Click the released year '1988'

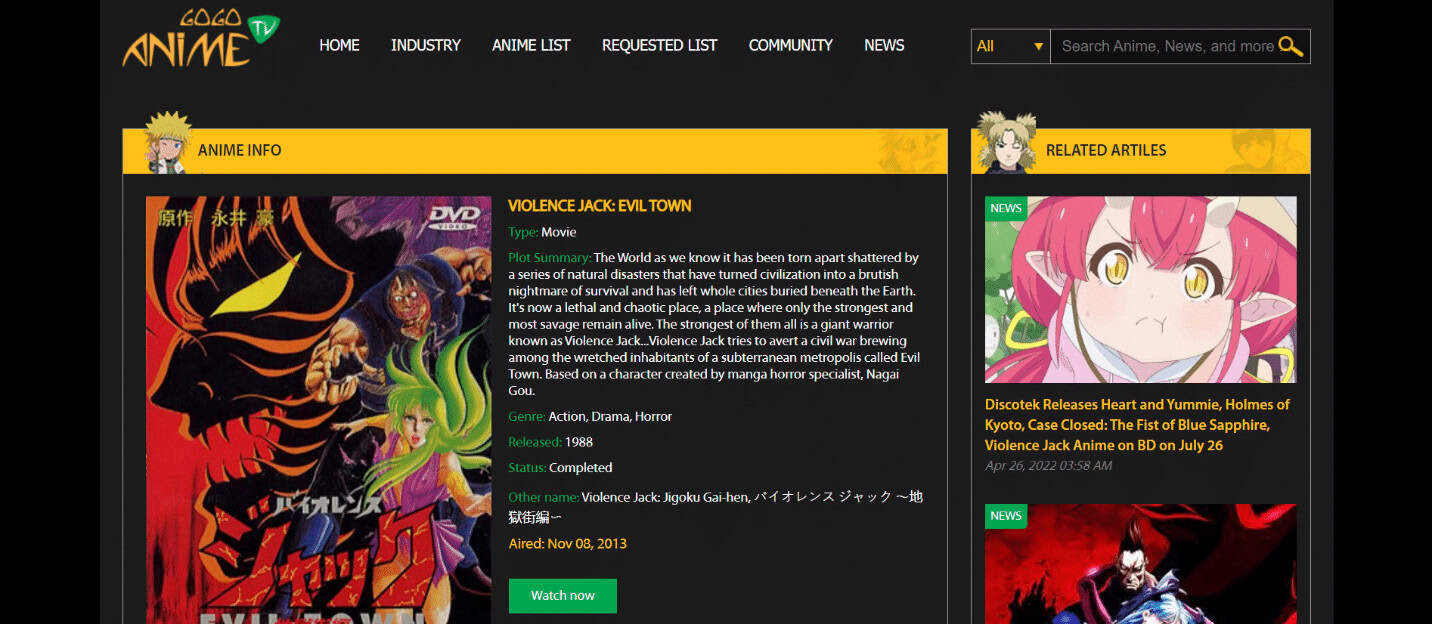pos(578,442)
